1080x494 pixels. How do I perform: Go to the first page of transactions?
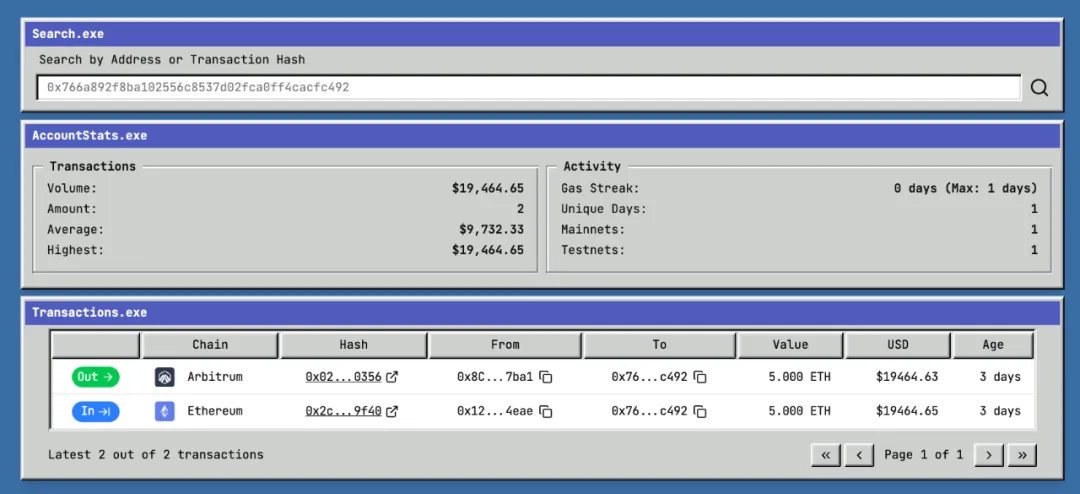pos(825,455)
